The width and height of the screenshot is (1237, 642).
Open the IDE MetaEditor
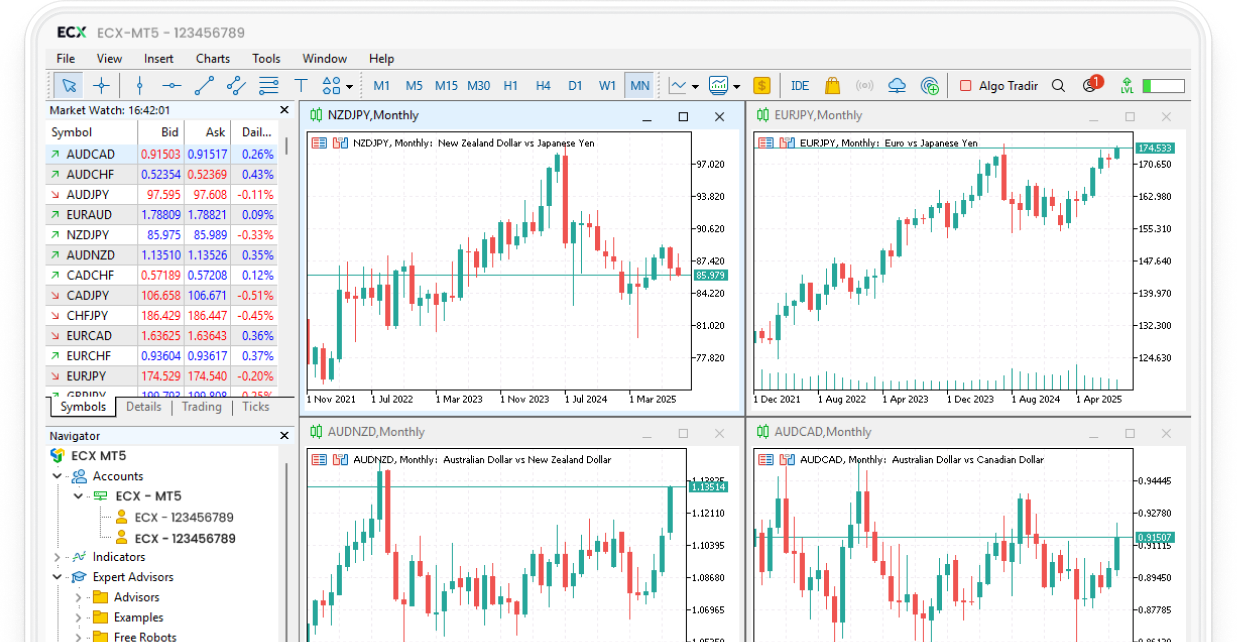[800, 86]
